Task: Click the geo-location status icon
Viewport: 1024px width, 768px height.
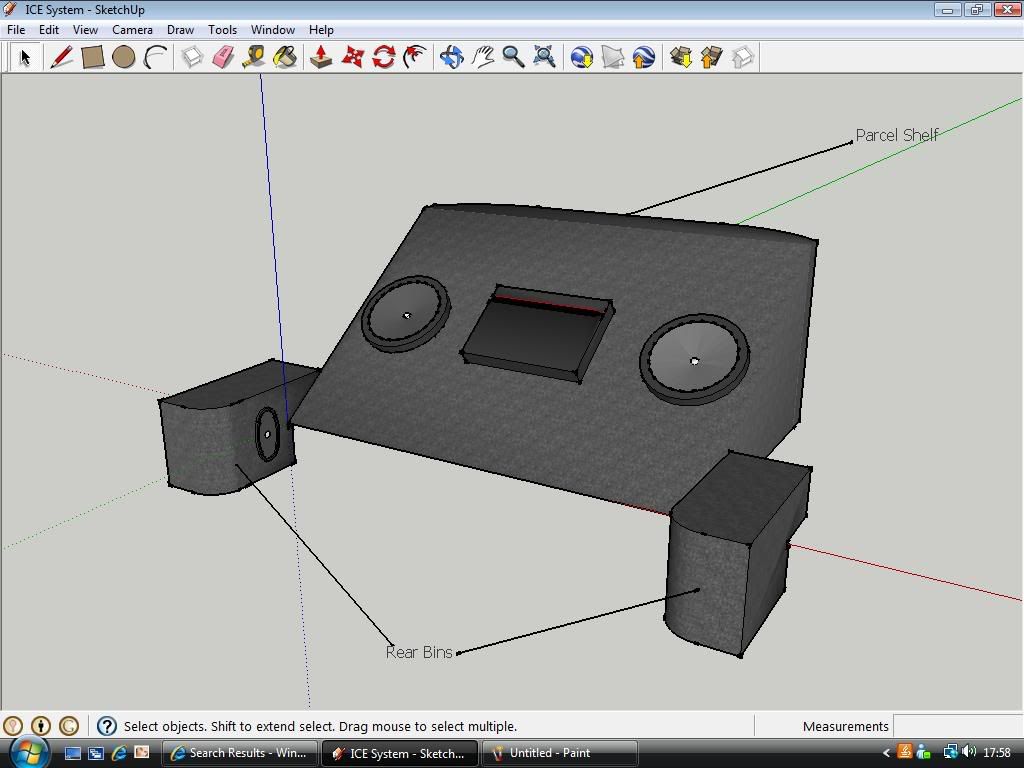Action: (13, 726)
